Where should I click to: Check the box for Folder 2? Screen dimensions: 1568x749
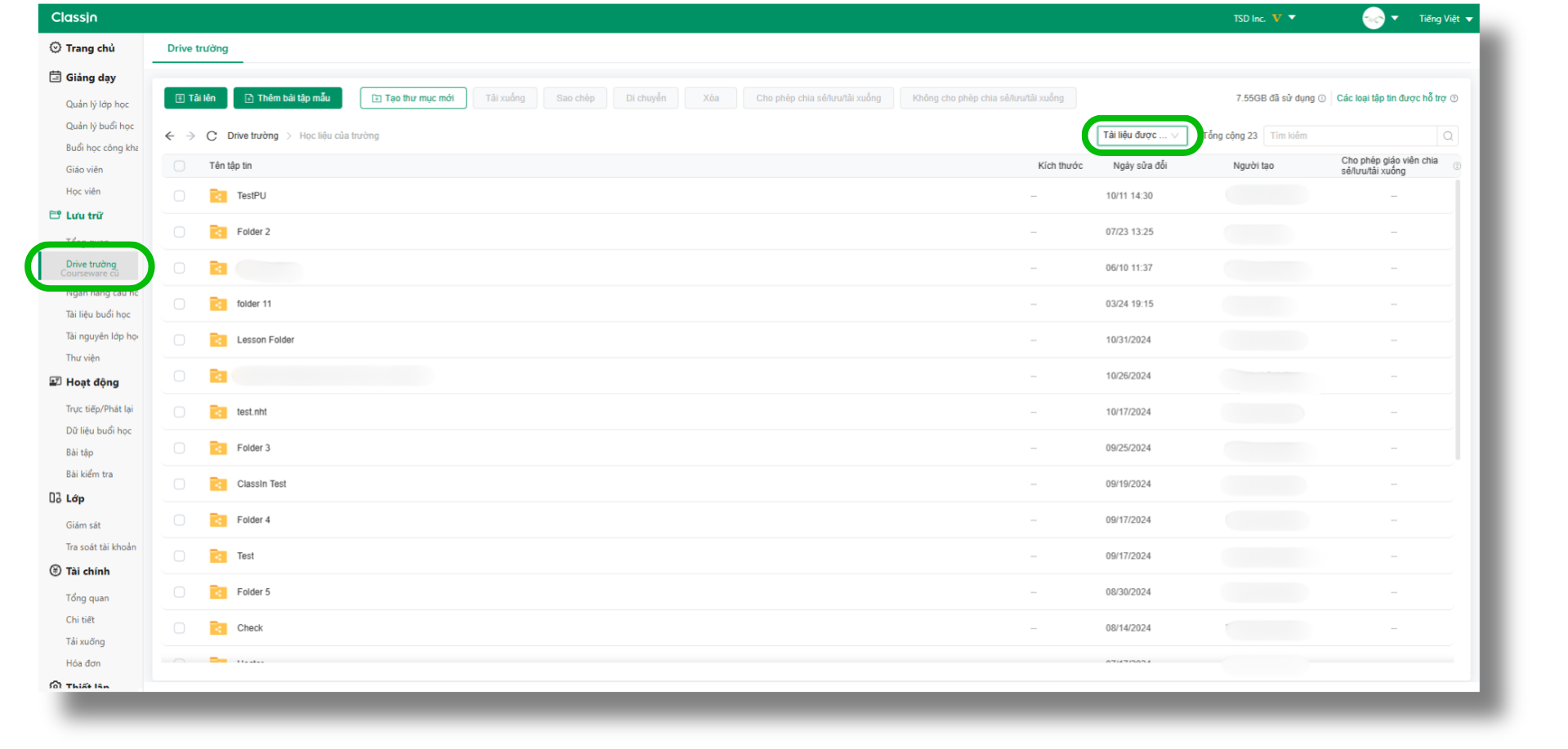coord(180,232)
